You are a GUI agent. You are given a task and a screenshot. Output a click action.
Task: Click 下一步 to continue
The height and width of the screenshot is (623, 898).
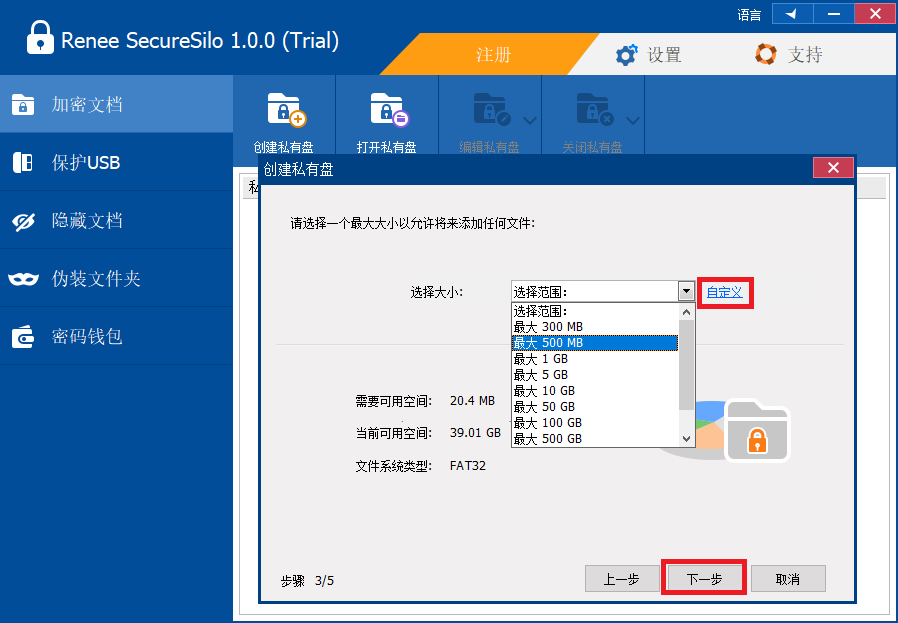pos(704,579)
